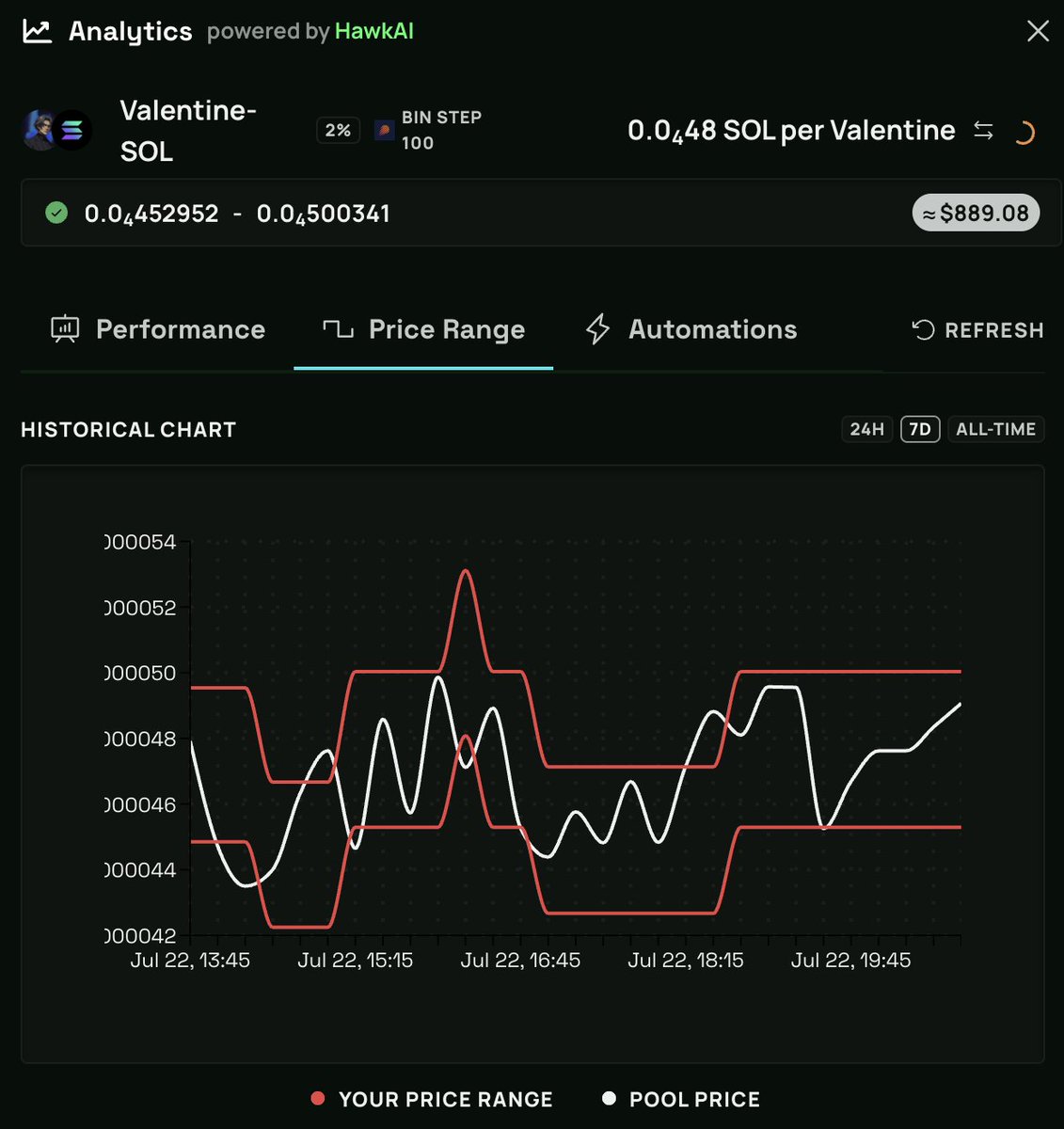Click the upper bound 0.0₄500341 value
Viewport: 1064px width, 1129px height.
click(x=324, y=214)
